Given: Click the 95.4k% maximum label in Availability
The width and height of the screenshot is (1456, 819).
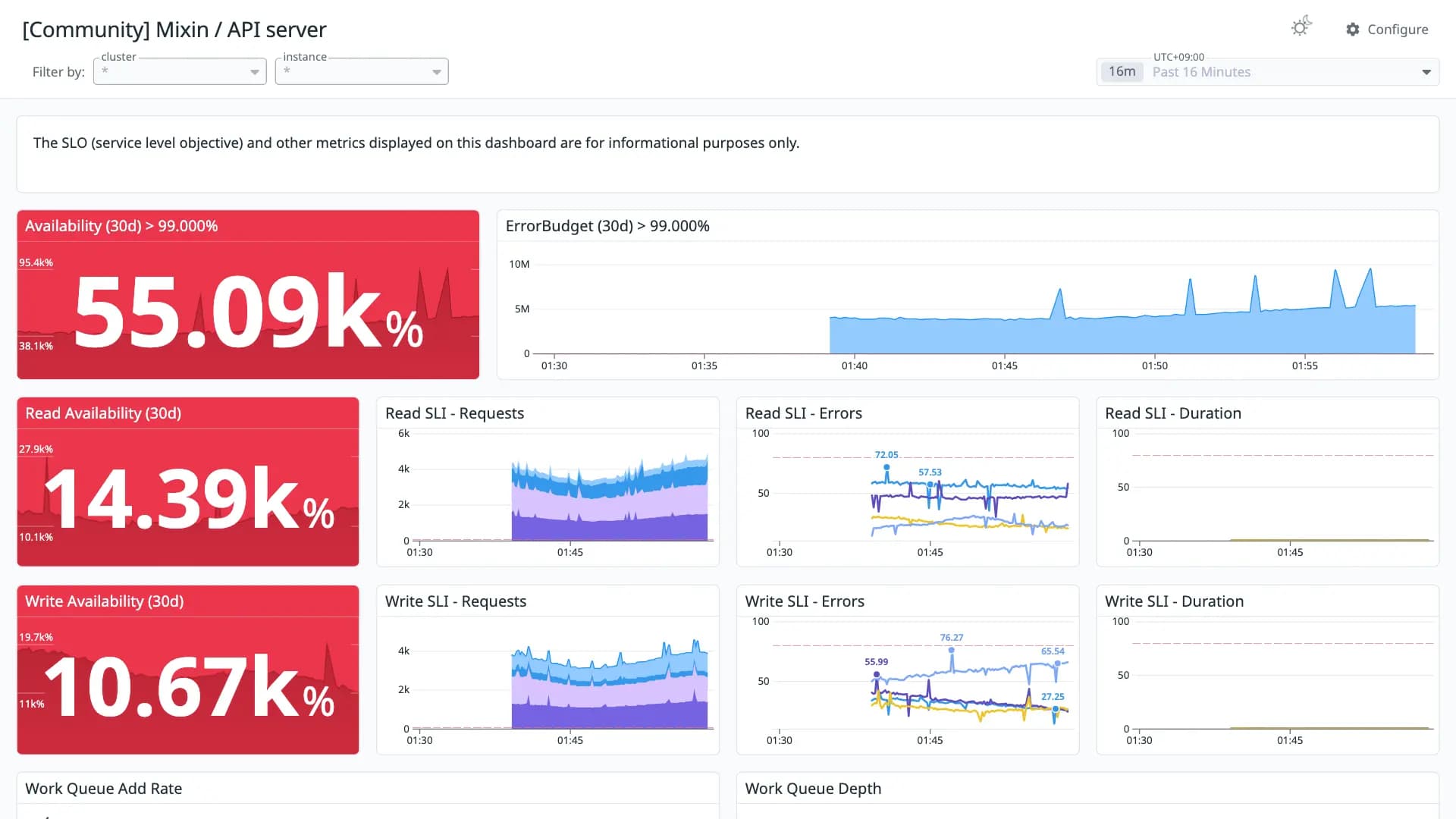Looking at the screenshot, I should coord(36,262).
